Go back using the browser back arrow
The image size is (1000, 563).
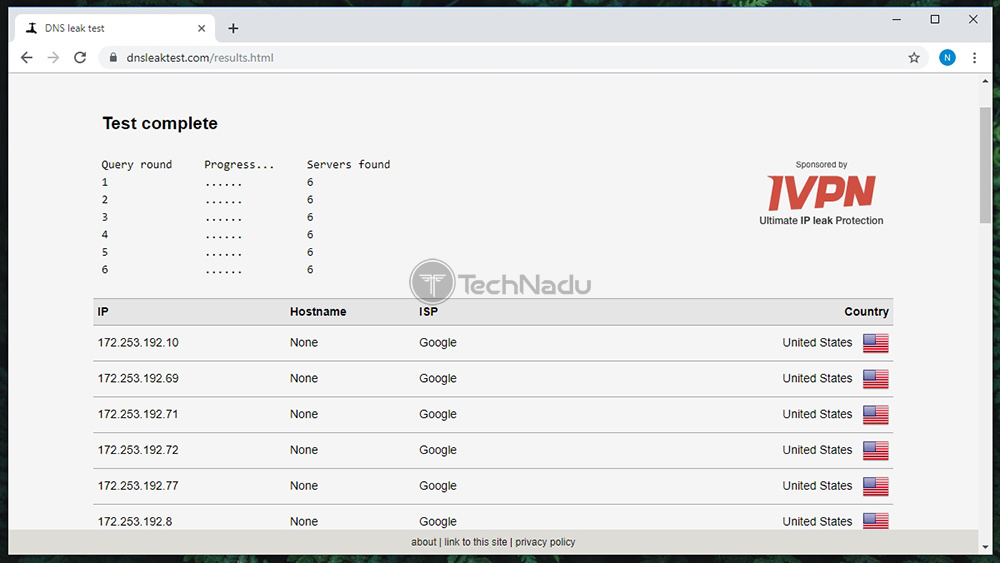pos(26,57)
